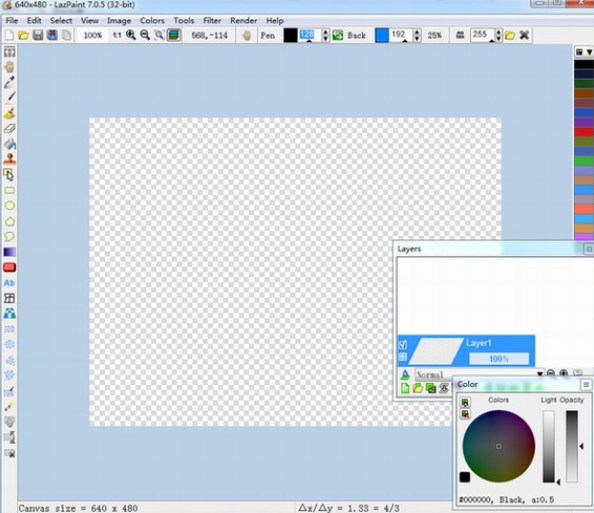Click the 100% zoom level button
Viewport: 594px width, 513px height.
[x=93, y=35]
